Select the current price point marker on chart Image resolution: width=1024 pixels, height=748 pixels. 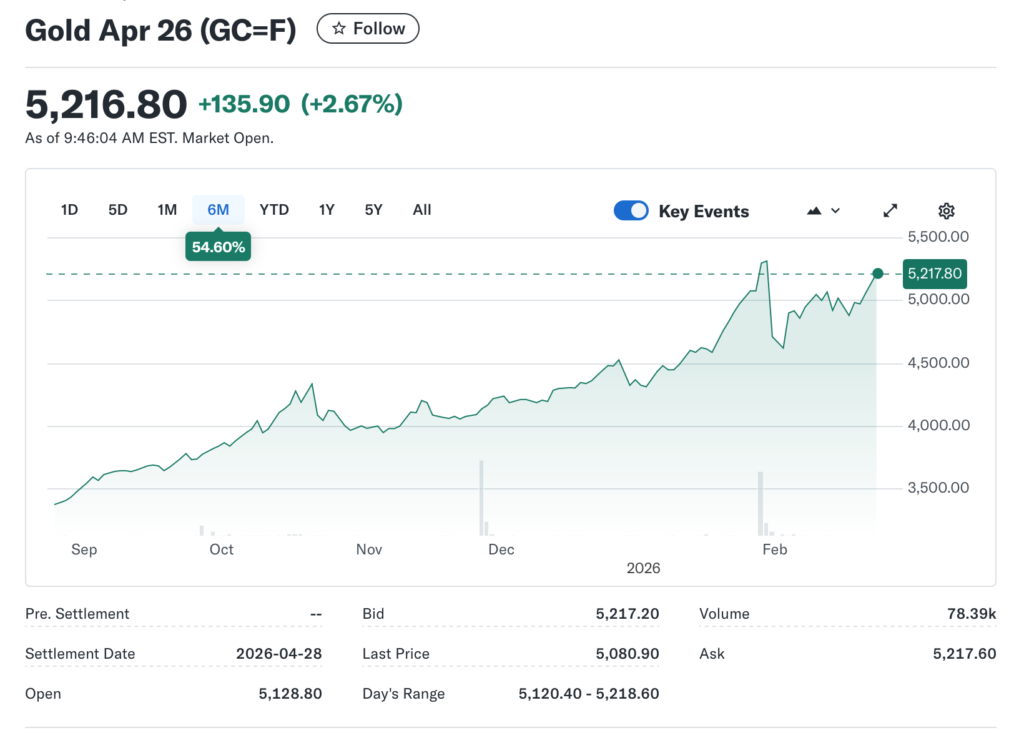[x=877, y=273]
